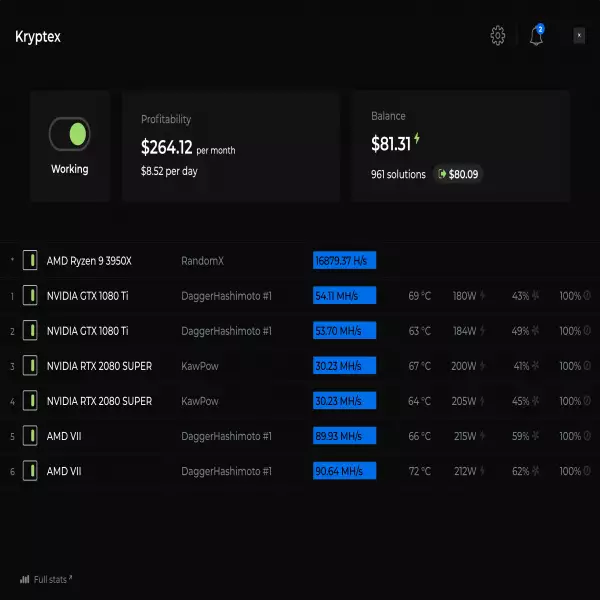Screen dimensions: 600x600
Task: Click the lightning bolt beside the $81.31 balance
Action: pyautogui.click(x=417, y=140)
